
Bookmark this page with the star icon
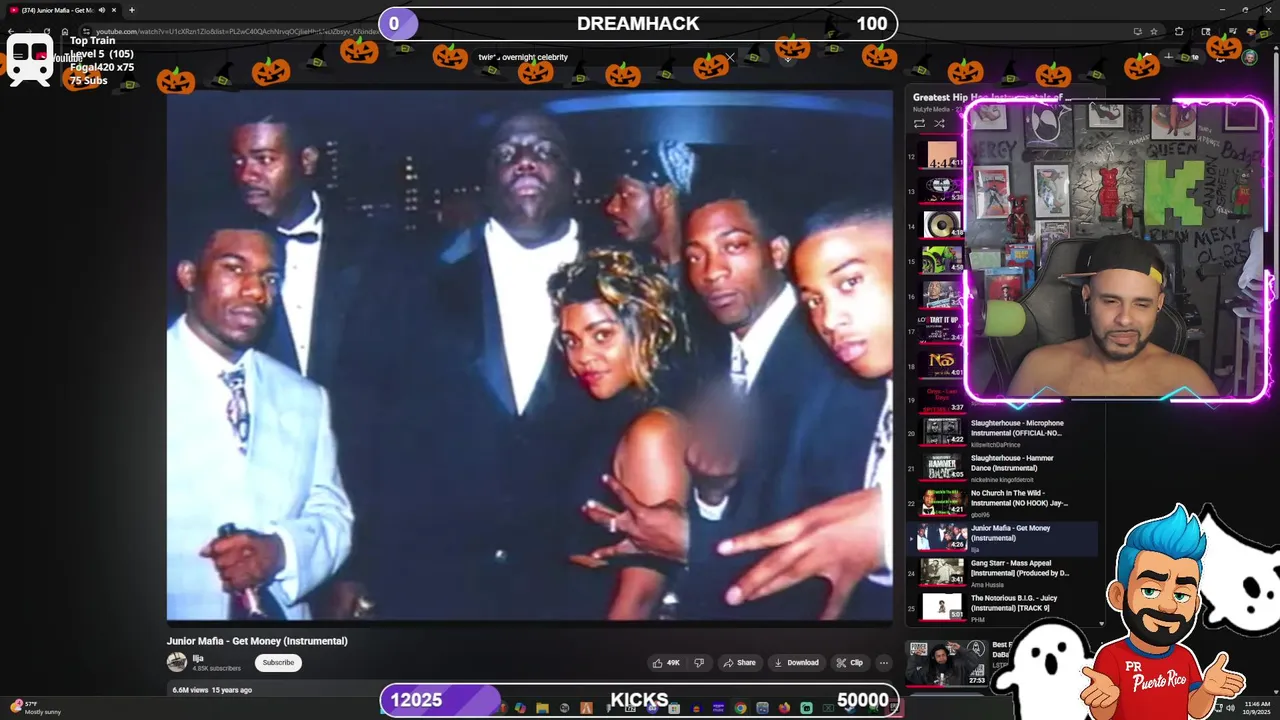[1154, 31]
